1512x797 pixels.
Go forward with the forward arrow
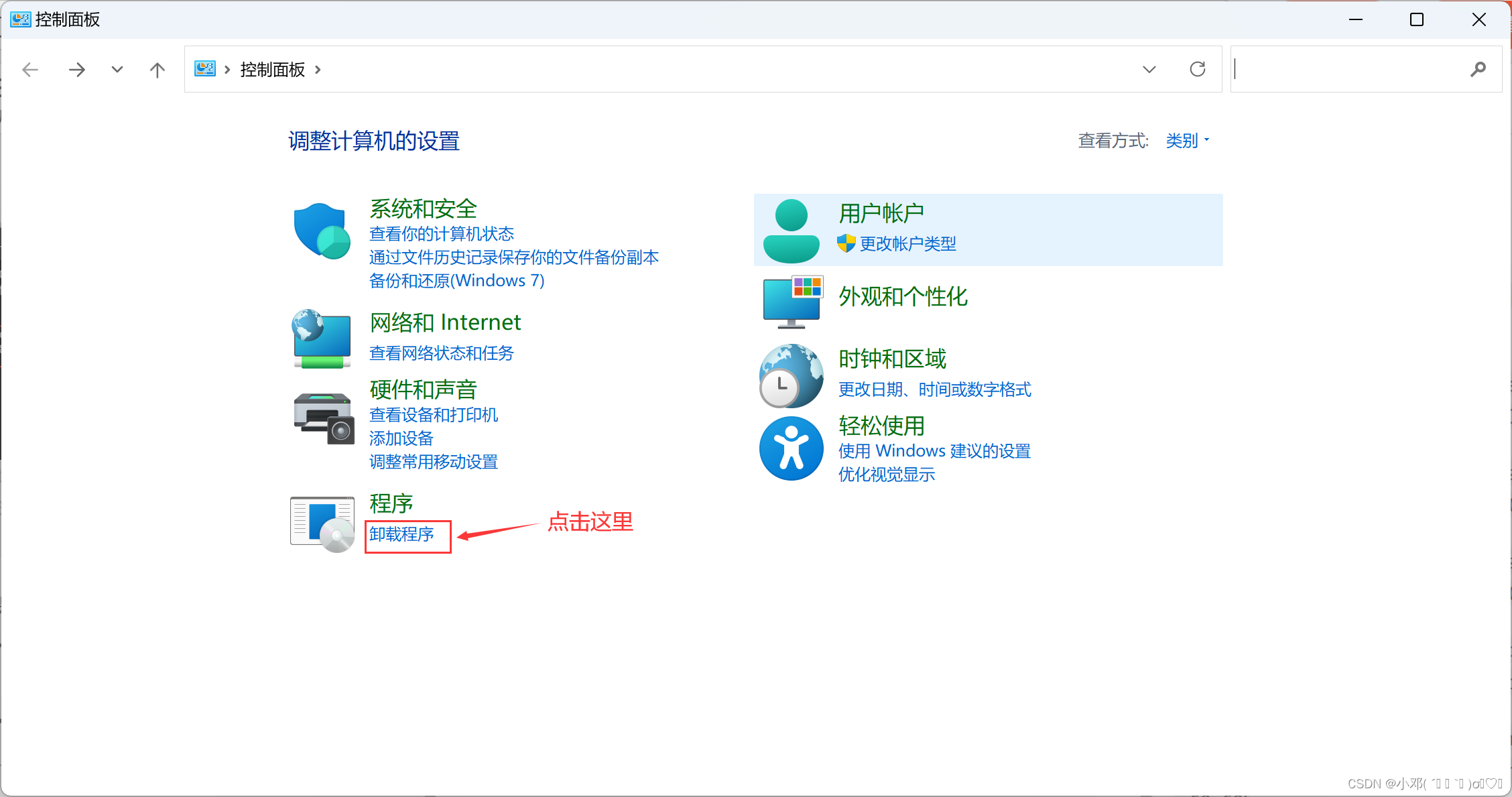coord(77,69)
